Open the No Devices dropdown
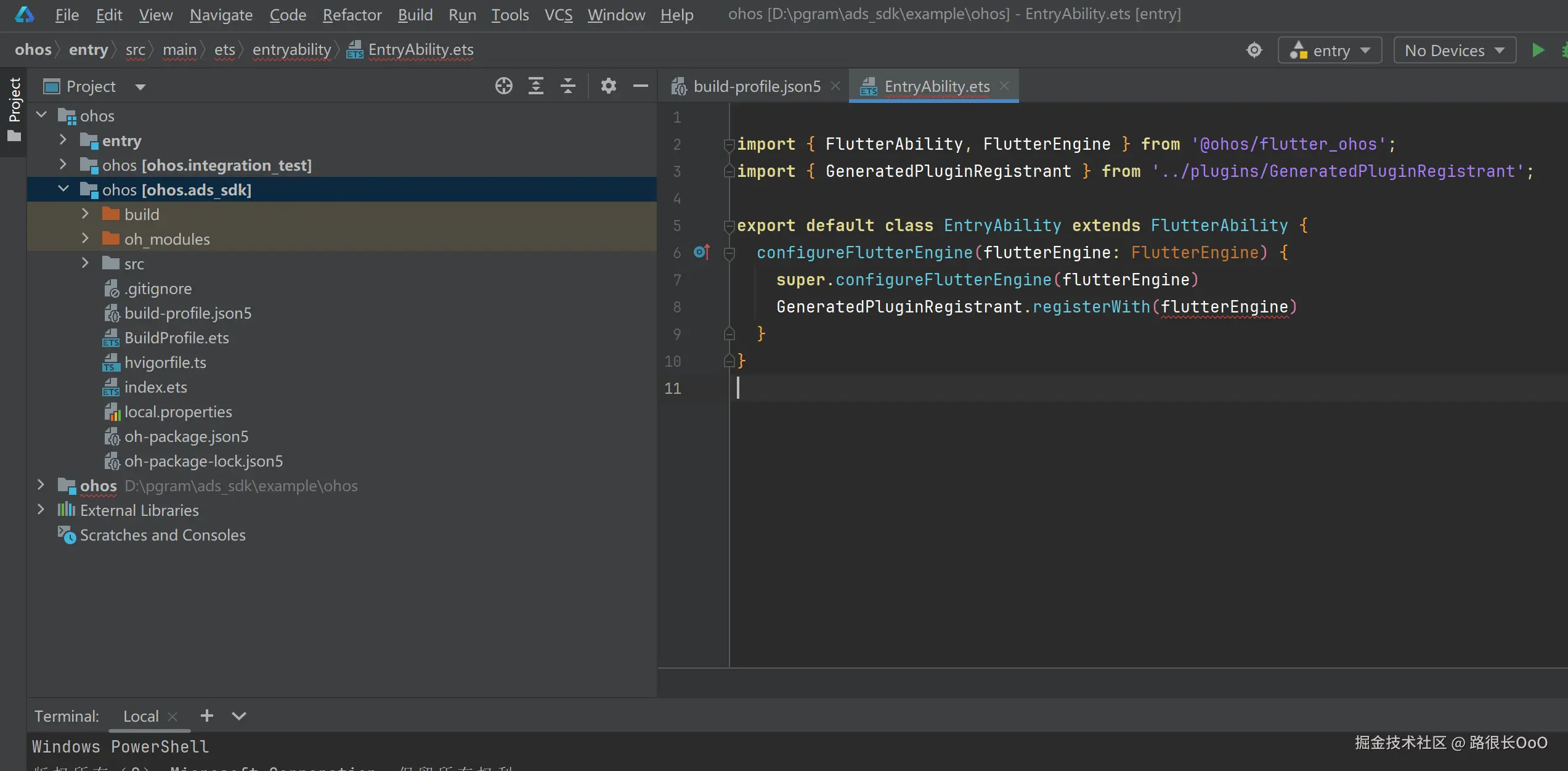The height and width of the screenshot is (771, 1568). click(1454, 51)
